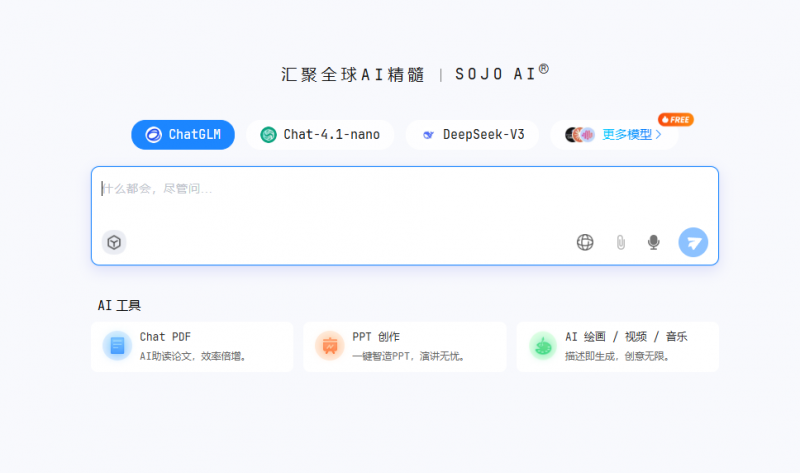This screenshot has height=473, width=800.
Task: Click the orange FREE badge
Action: (x=676, y=119)
